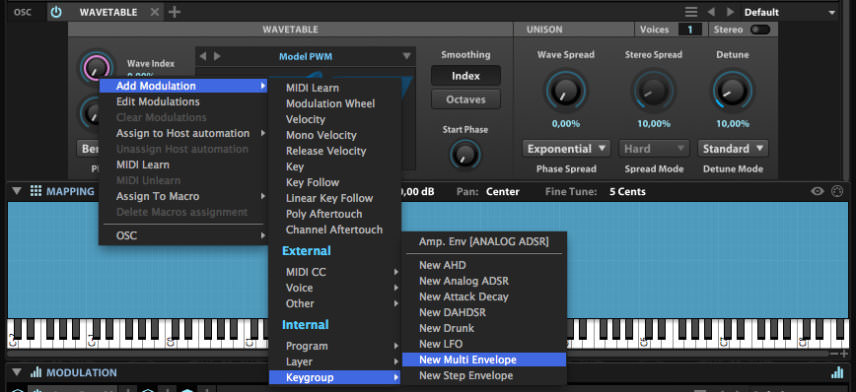The height and width of the screenshot is (392, 856).
Task: Select Linear Key Follow source
Action: tap(335, 198)
